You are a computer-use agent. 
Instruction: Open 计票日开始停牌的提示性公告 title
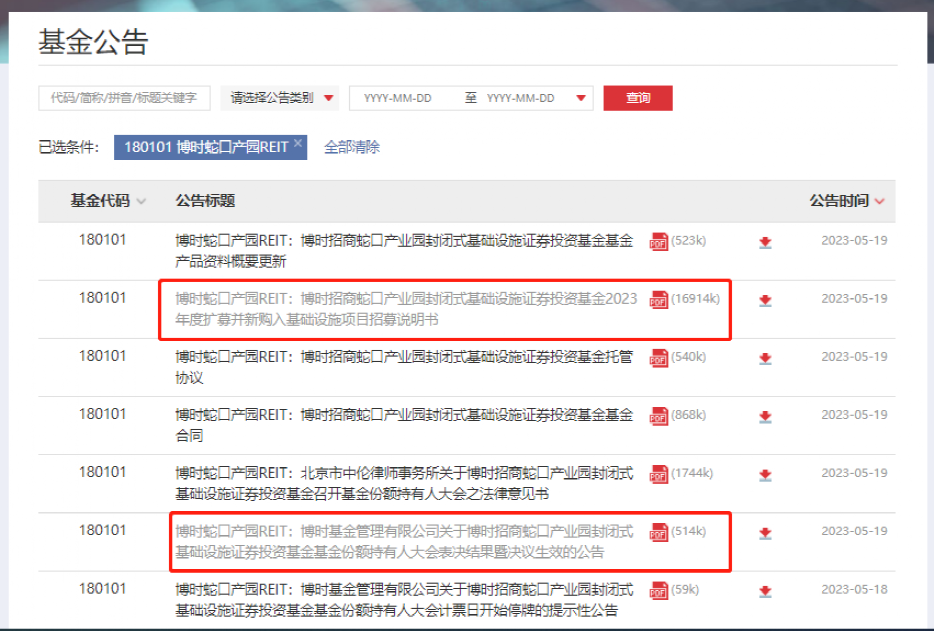404,600
